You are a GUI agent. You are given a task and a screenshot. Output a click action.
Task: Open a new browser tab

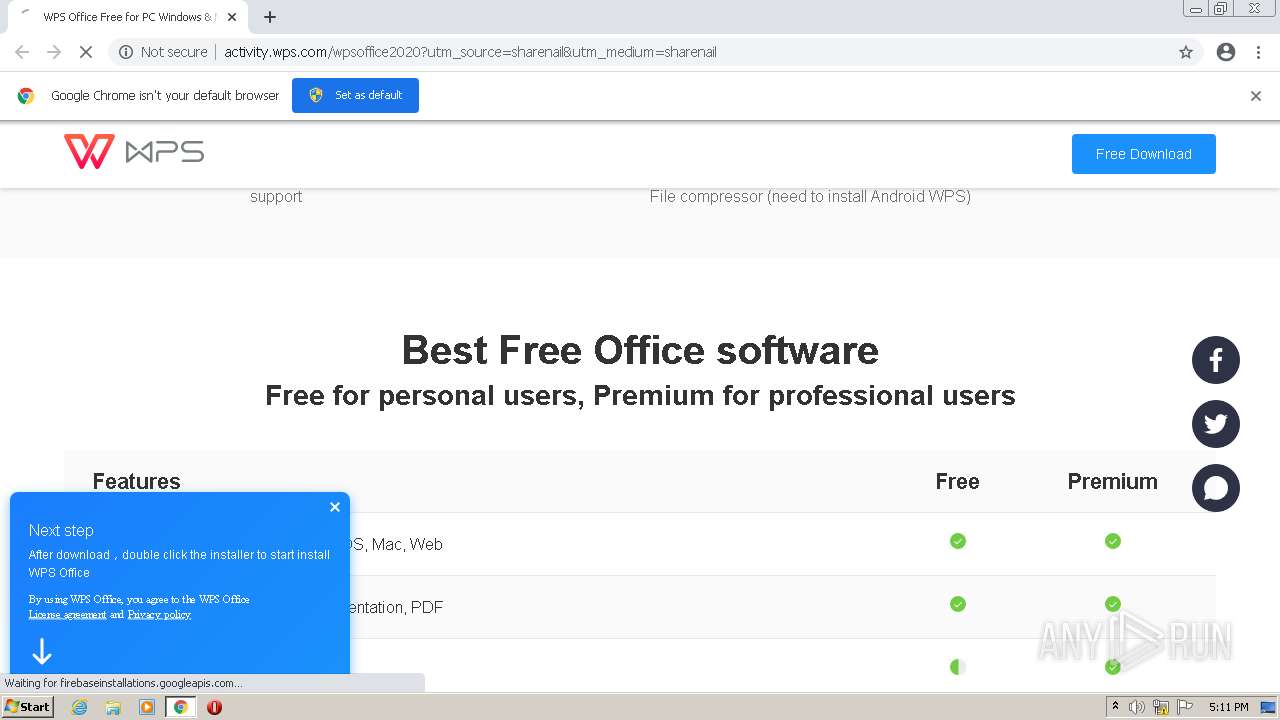[270, 17]
